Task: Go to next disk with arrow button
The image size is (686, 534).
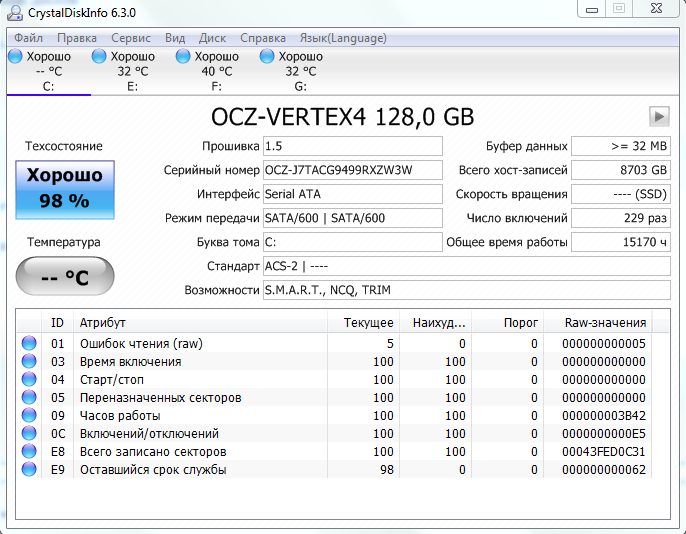Action: pos(659,116)
